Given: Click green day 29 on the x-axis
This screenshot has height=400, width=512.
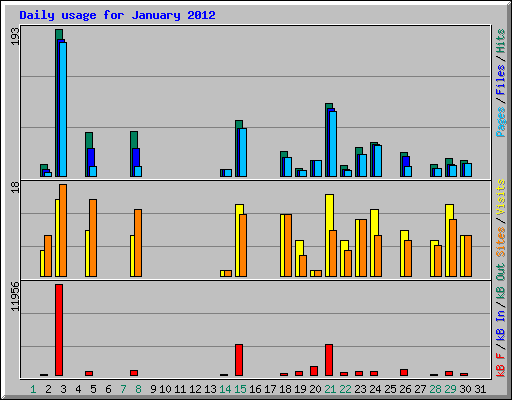Looking at the screenshot, I should coord(450,389).
